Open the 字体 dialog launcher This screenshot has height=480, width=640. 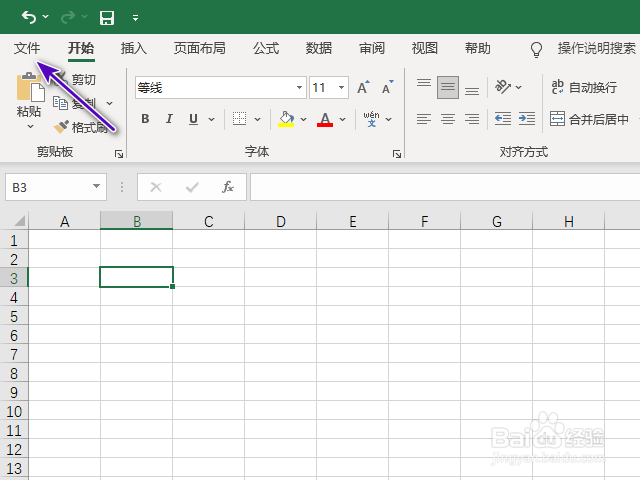(x=397, y=154)
